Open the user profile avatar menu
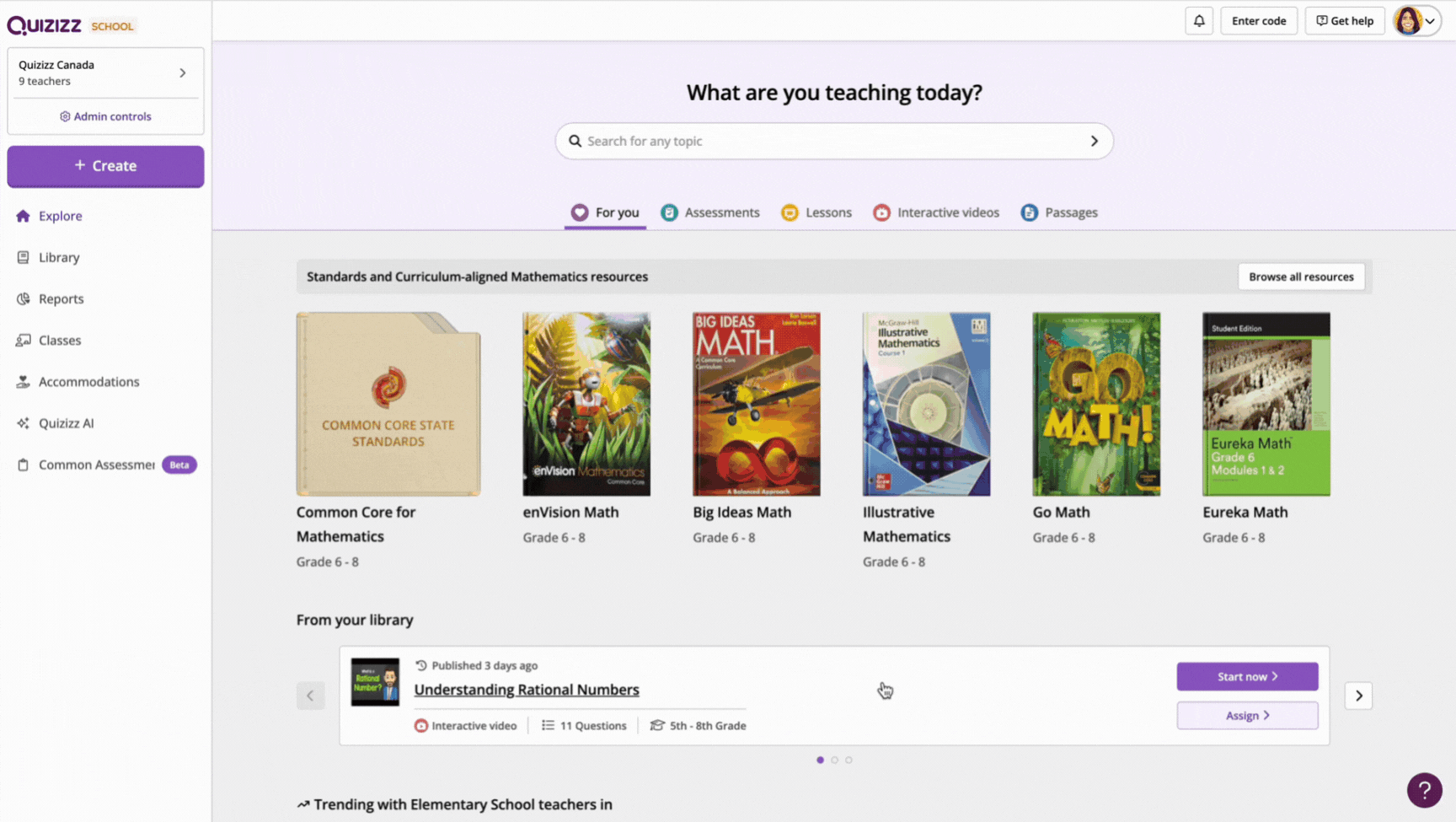 coord(1417,21)
